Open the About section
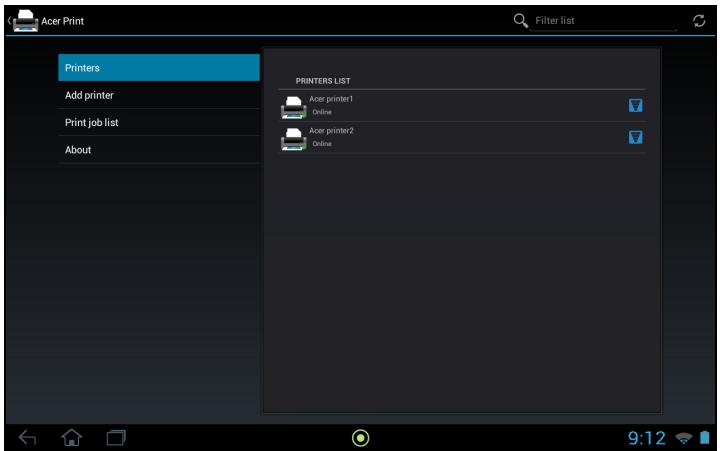This screenshot has width=720, height=451. pyautogui.click(x=159, y=150)
